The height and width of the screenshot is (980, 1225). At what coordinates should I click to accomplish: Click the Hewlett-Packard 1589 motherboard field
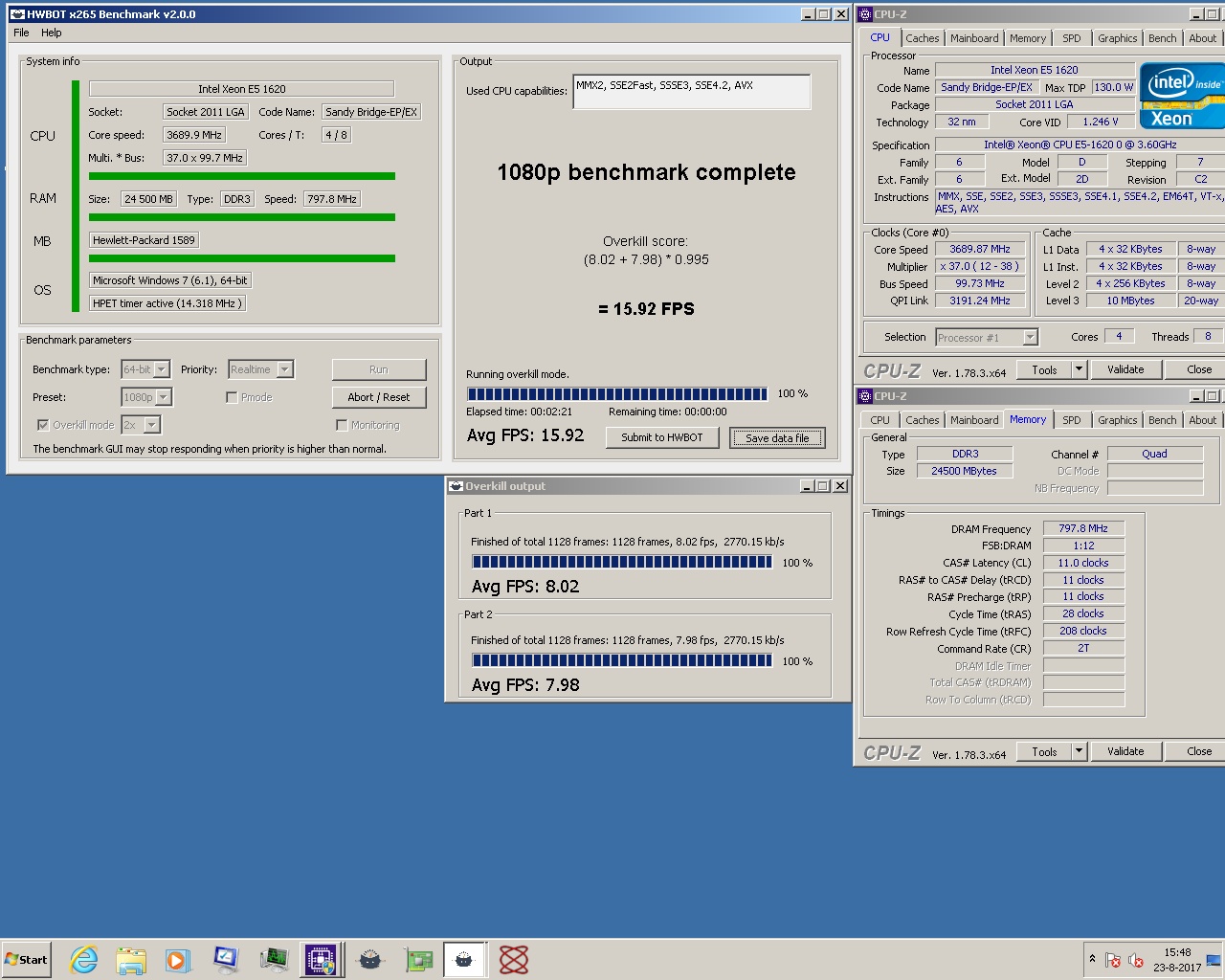tap(144, 240)
